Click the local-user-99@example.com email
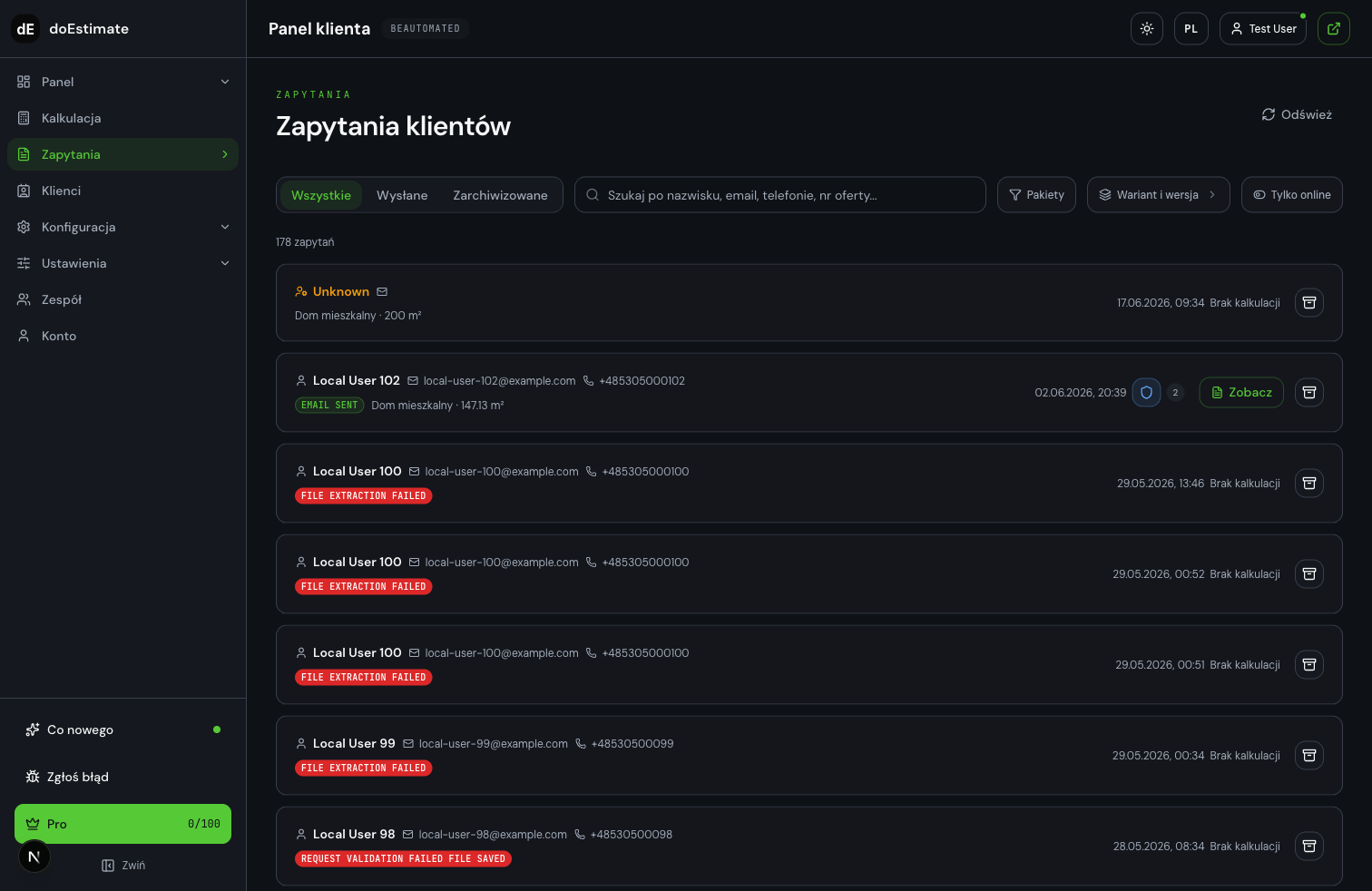The image size is (1372, 891). pos(494,743)
